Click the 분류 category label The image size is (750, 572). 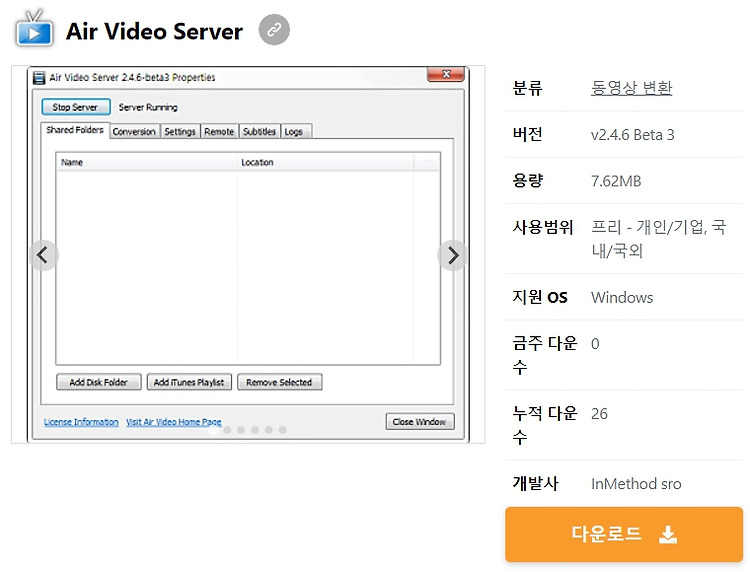click(527, 88)
